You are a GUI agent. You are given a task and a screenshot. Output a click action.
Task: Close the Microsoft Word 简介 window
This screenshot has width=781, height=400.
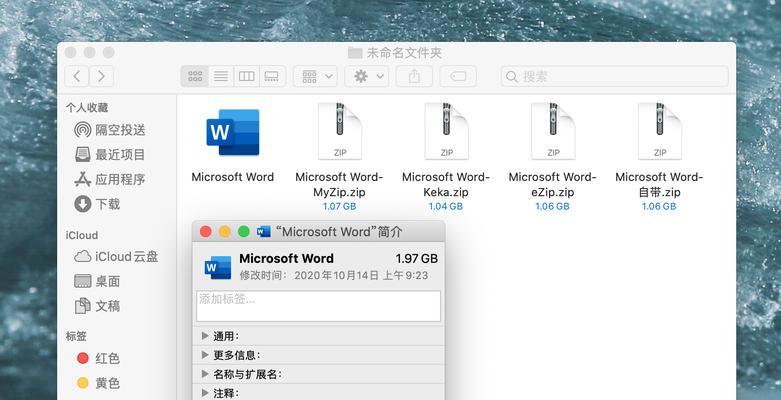point(205,232)
